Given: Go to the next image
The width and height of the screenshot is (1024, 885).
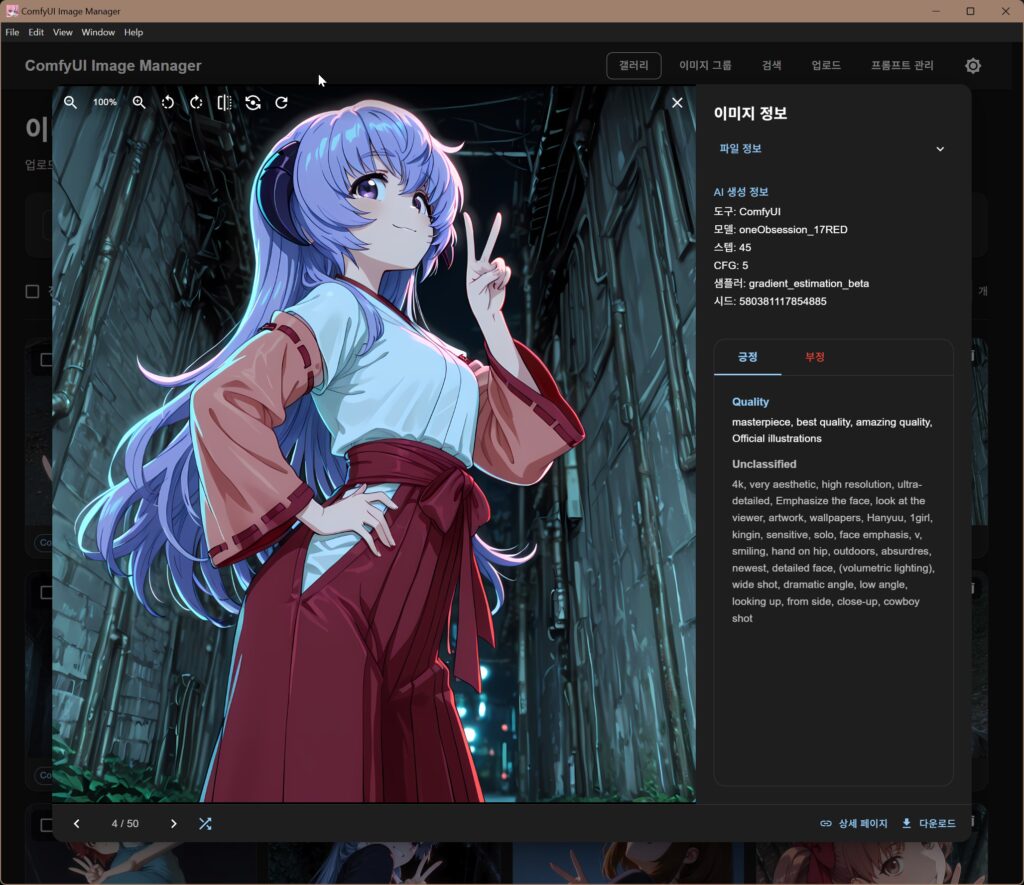Looking at the screenshot, I should click(x=173, y=823).
